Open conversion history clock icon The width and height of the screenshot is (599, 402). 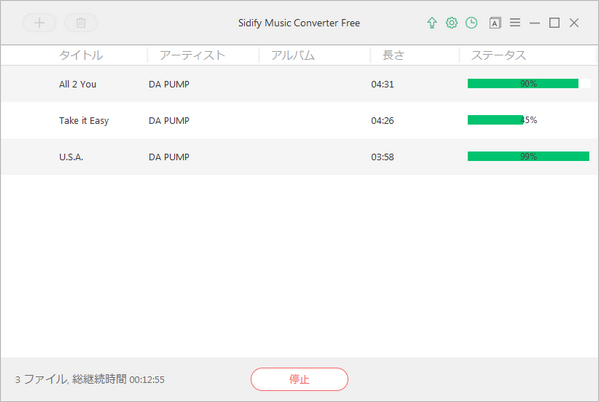(x=471, y=23)
